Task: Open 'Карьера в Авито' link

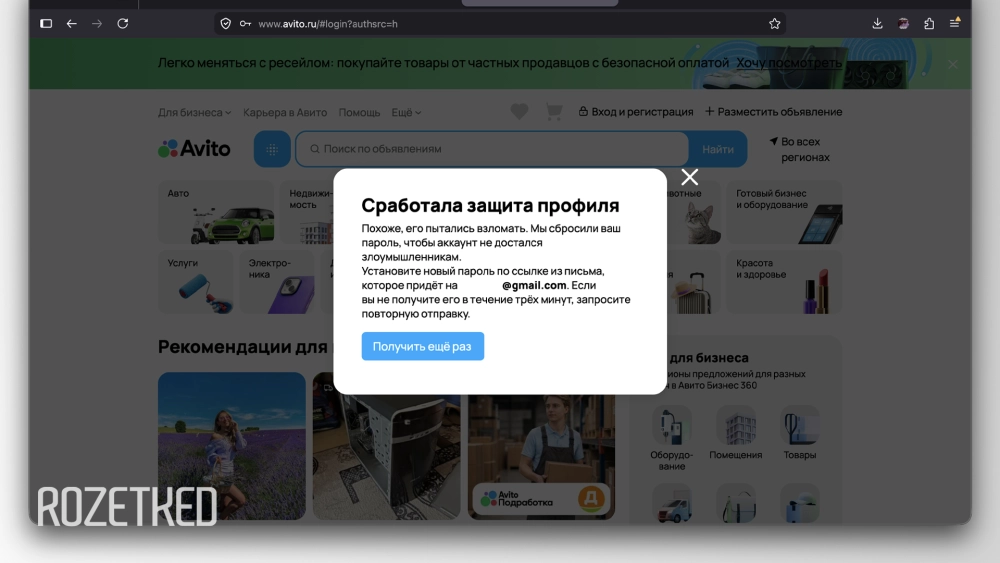Action: coord(285,112)
